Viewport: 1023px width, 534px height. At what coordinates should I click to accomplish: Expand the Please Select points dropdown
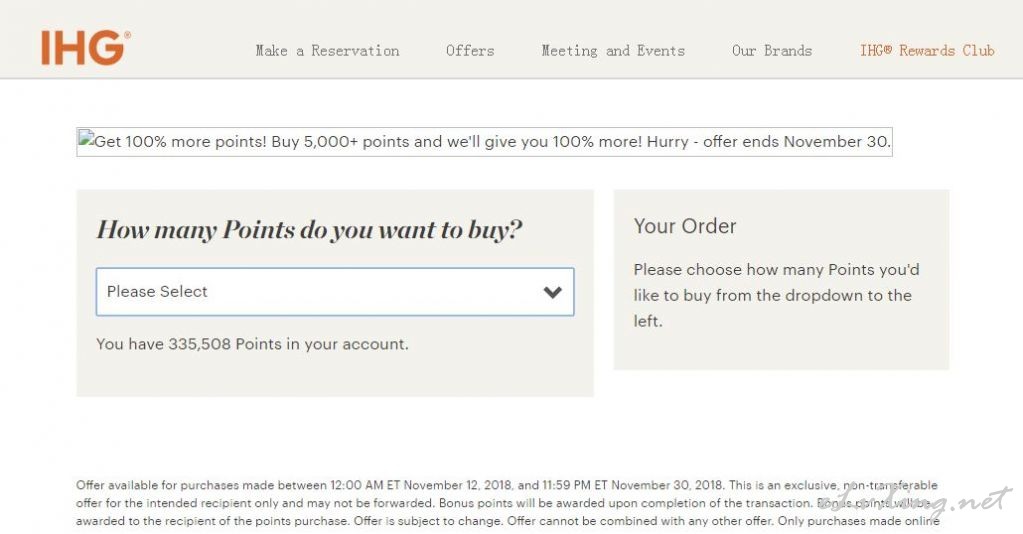pos(334,292)
